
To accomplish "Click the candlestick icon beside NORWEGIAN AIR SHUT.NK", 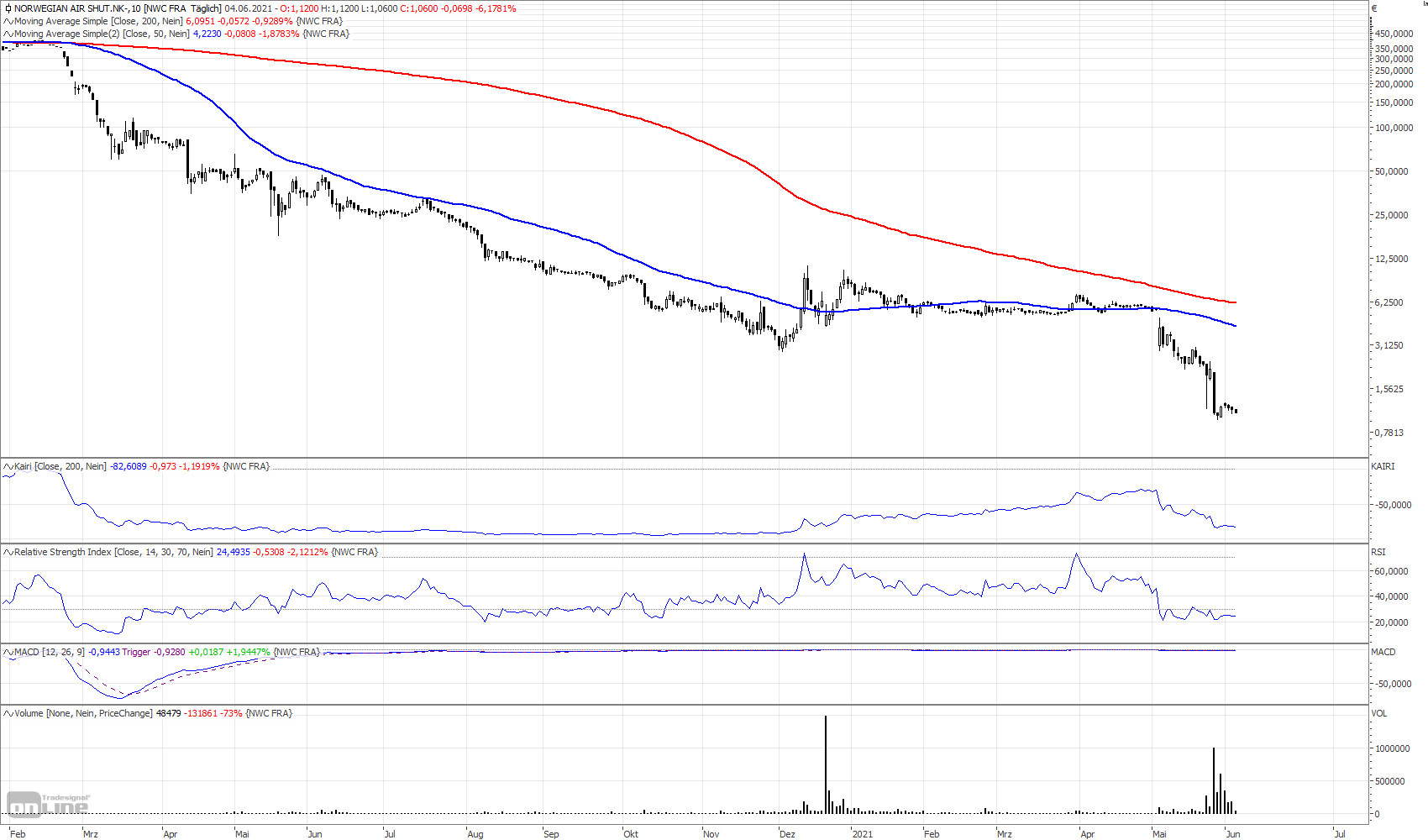I will tap(8, 8).
